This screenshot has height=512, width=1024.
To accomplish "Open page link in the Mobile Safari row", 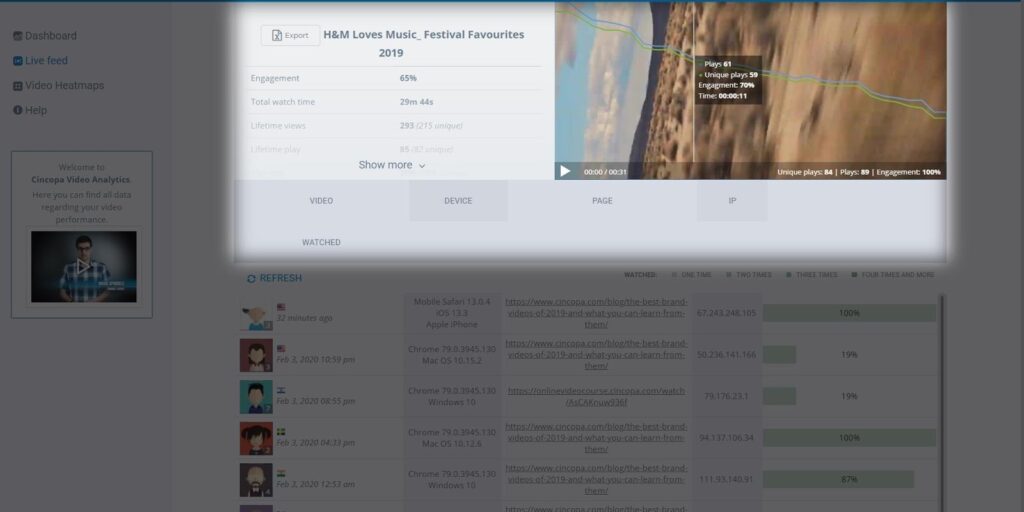I will (596, 313).
